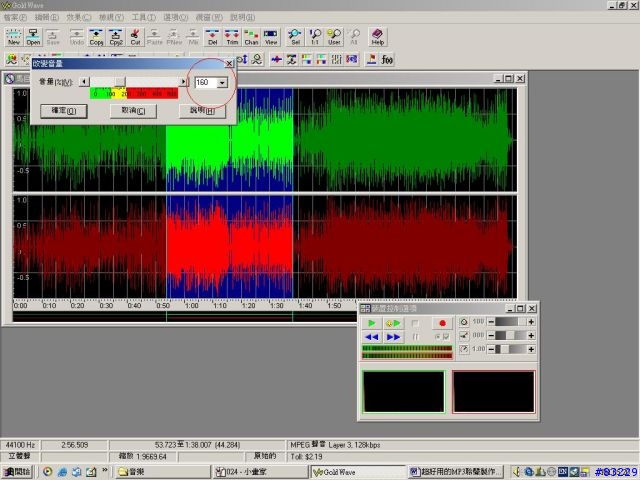This screenshot has height=480, width=640.
Task: Click the MPEG Layer 3, 128kbps status text
Action: [335, 445]
